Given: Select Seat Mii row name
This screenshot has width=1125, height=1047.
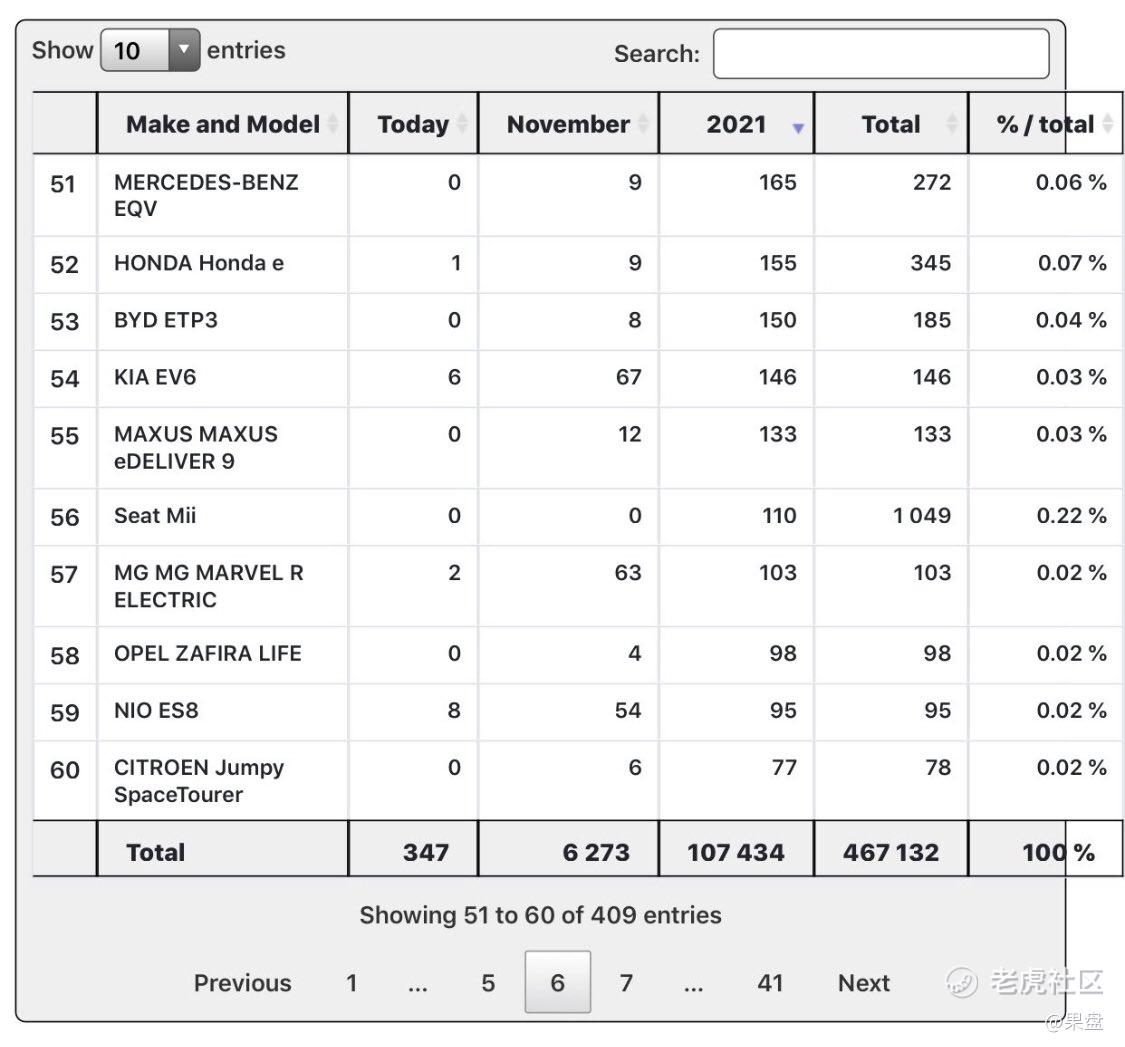Looking at the screenshot, I should (x=155, y=515).
